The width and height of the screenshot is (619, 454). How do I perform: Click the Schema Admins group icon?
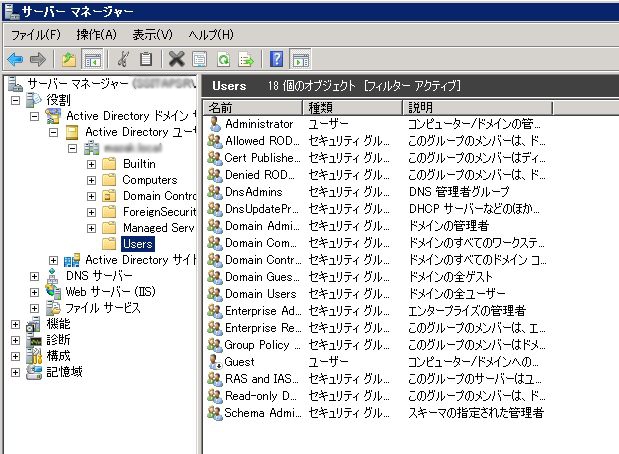215,413
